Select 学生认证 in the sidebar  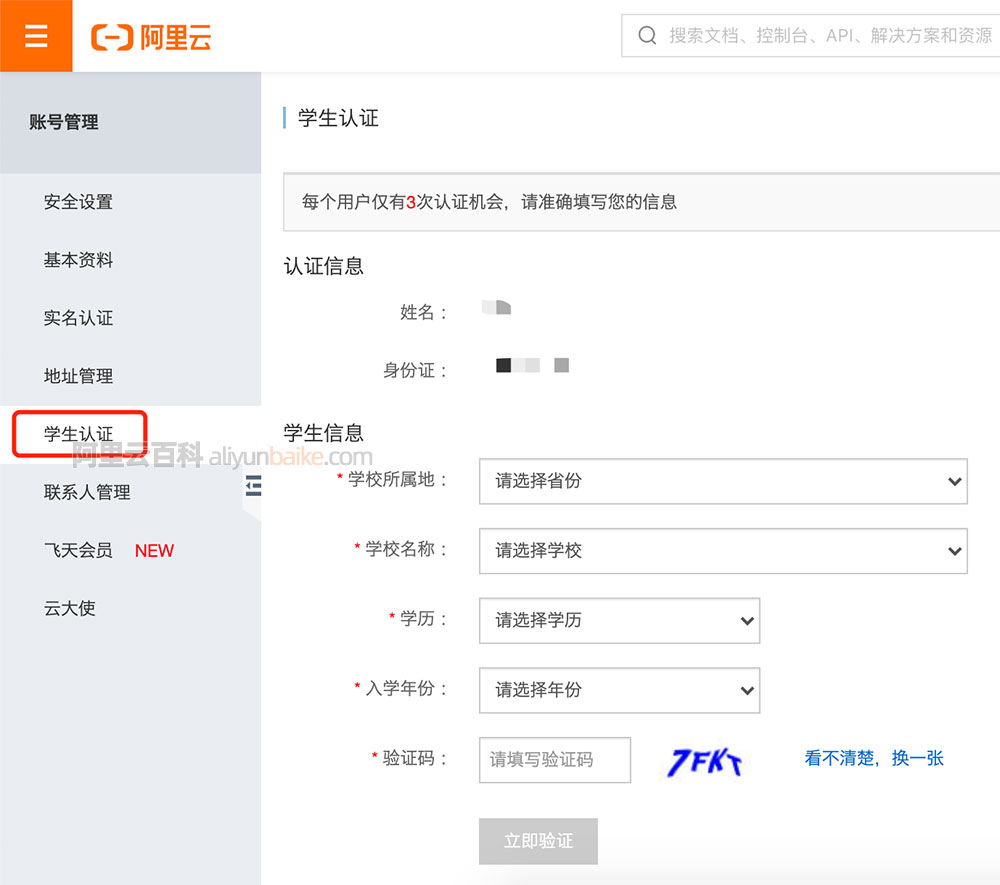79,434
